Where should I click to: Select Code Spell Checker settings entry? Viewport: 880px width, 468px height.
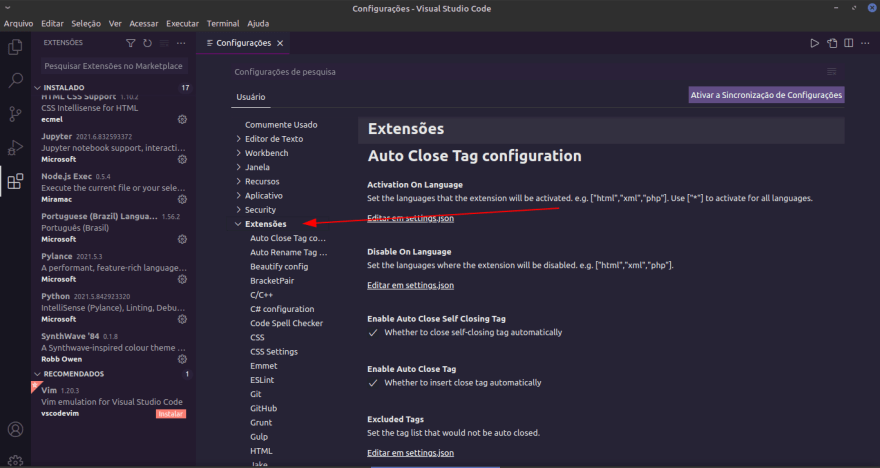tap(286, 323)
